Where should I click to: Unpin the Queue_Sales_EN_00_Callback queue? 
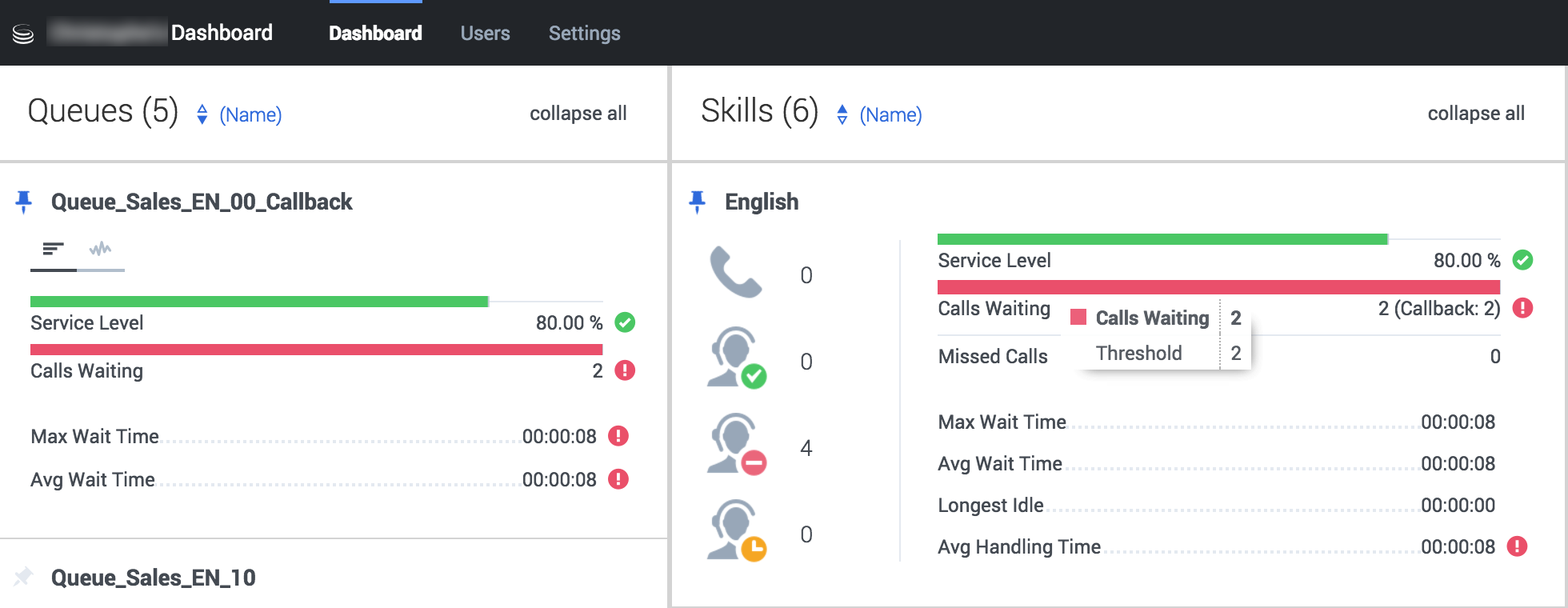24,202
